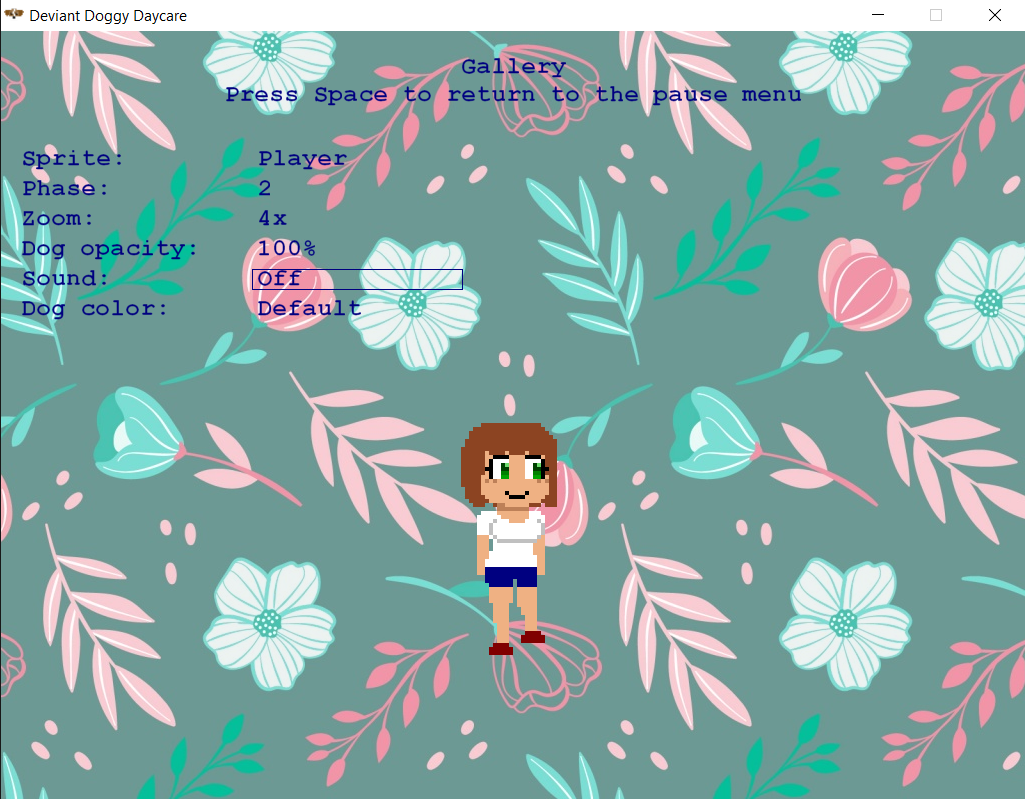Click the Gallery heading
Image resolution: width=1025 pixels, height=799 pixels.
(x=513, y=67)
